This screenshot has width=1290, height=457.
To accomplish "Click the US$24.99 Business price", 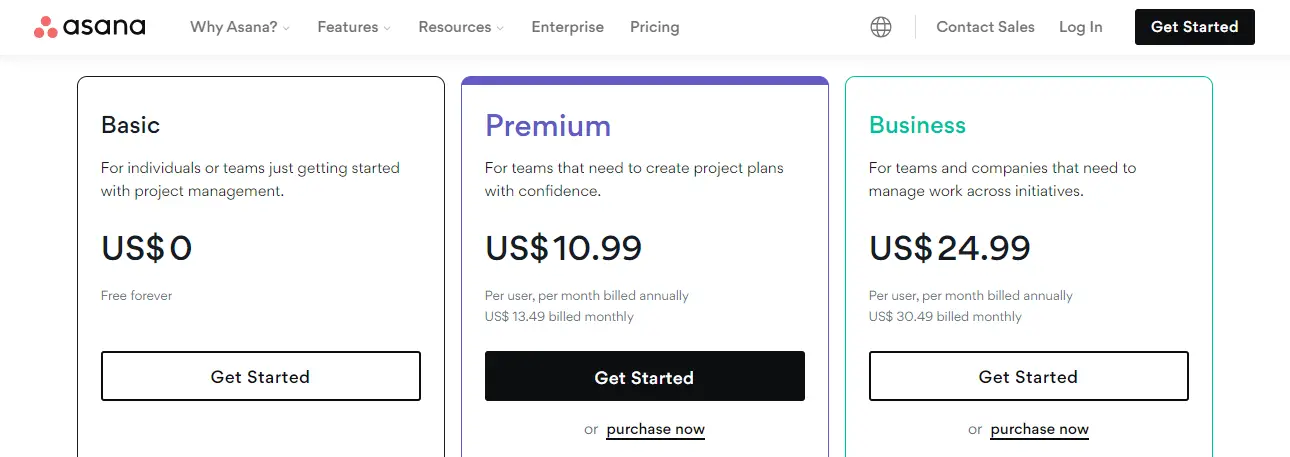I will [x=949, y=248].
